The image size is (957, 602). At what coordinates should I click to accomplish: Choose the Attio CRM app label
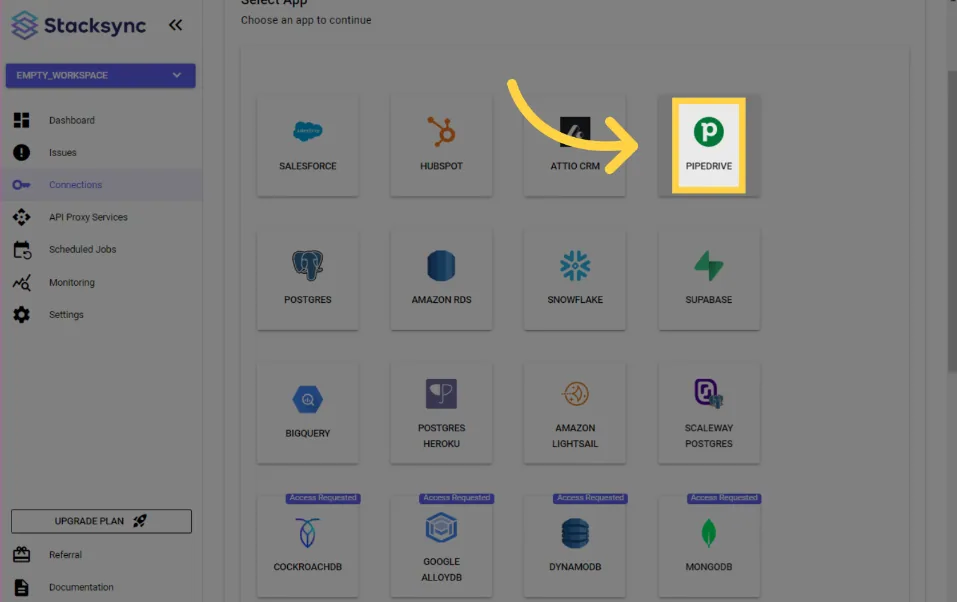click(x=575, y=166)
